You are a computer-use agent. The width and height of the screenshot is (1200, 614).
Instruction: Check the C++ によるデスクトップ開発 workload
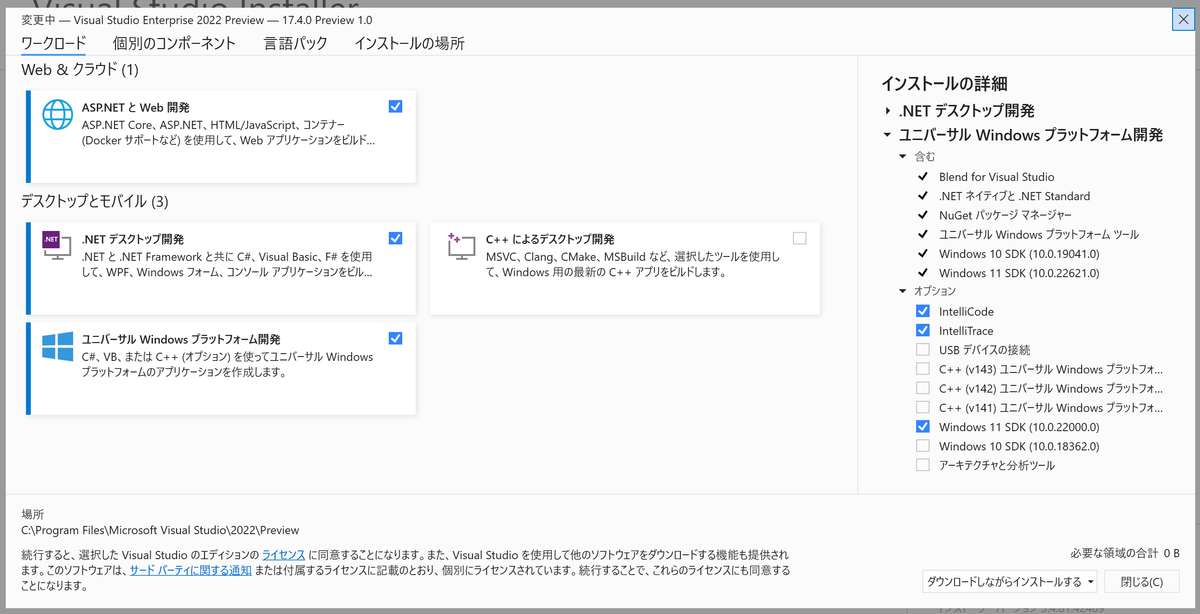click(x=799, y=238)
